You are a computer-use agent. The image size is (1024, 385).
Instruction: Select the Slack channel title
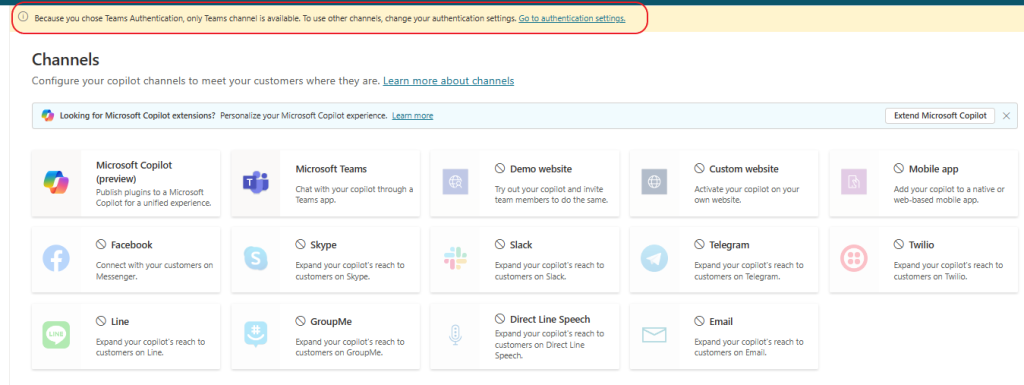(521, 245)
